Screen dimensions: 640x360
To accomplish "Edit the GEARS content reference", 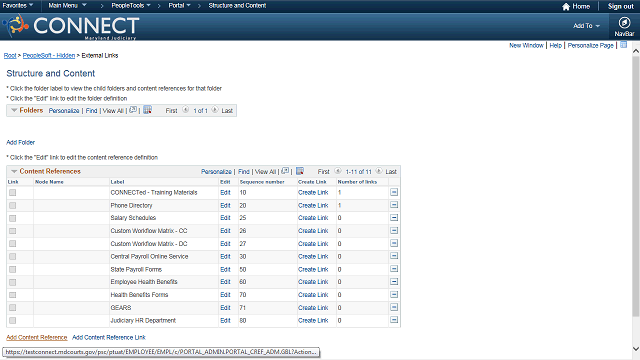I will tap(225, 308).
